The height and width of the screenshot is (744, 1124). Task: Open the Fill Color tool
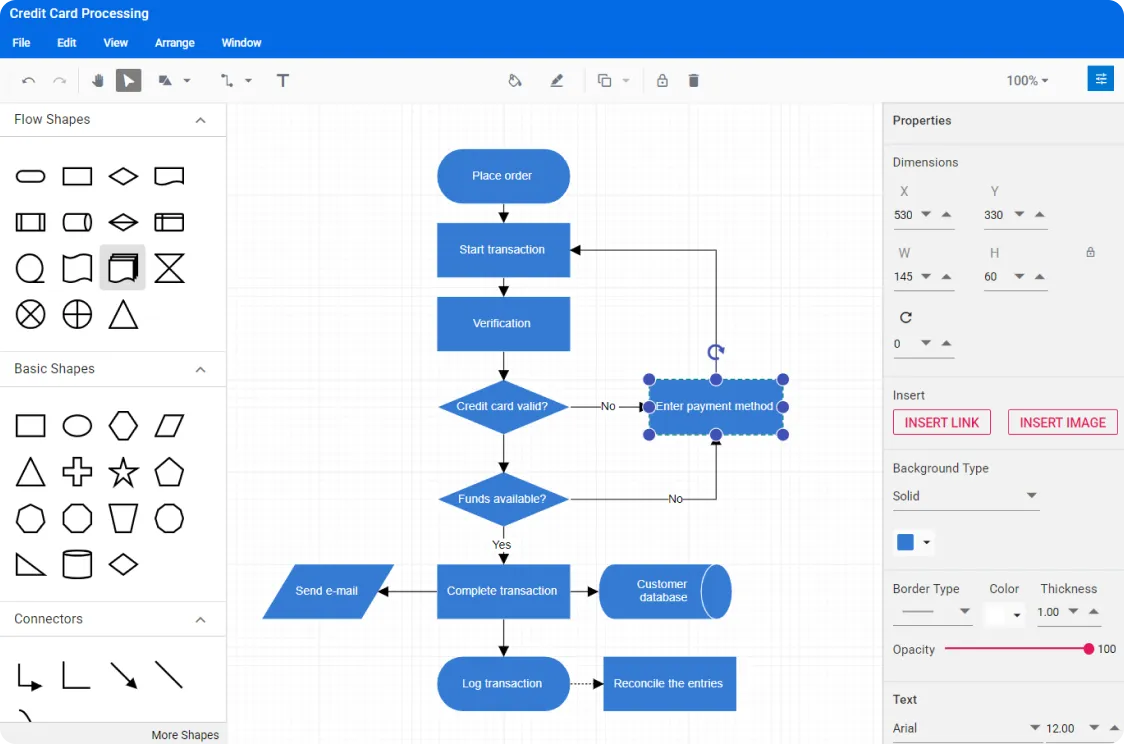click(515, 80)
